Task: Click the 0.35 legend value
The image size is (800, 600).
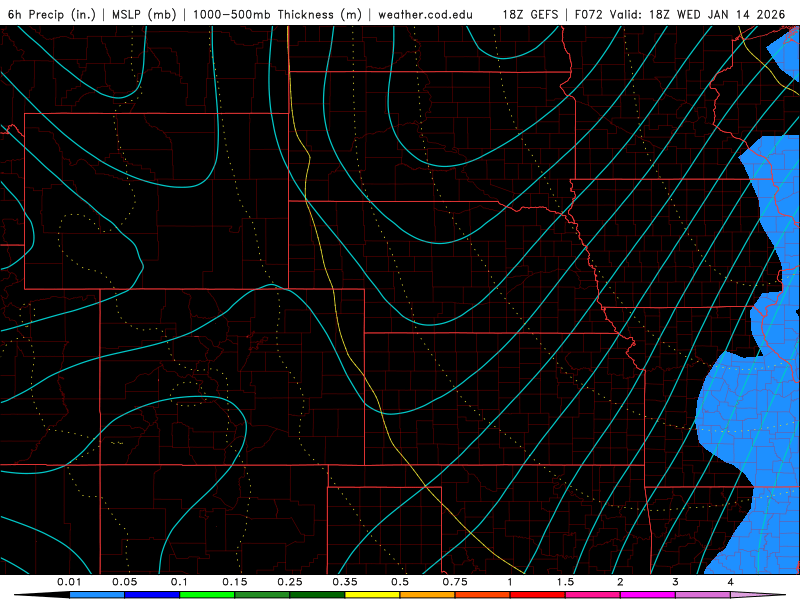Action: tap(345, 582)
